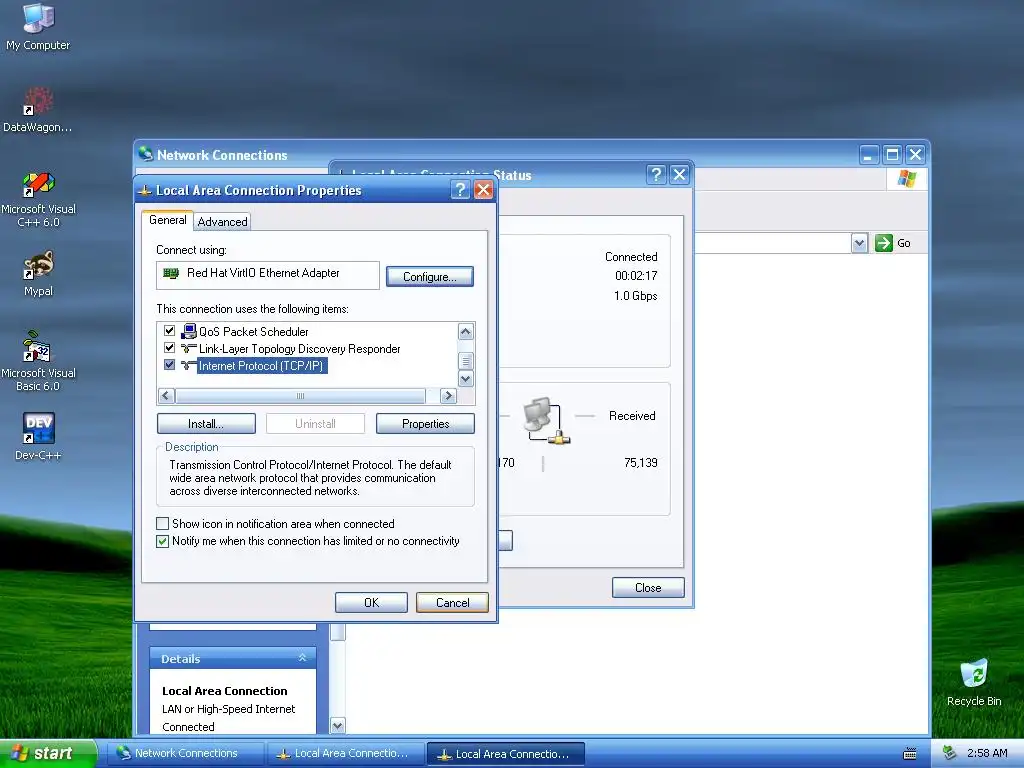Click the Red Hat VirtIO Ethernet Adapter field
The image size is (1024, 768).
coord(268,275)
